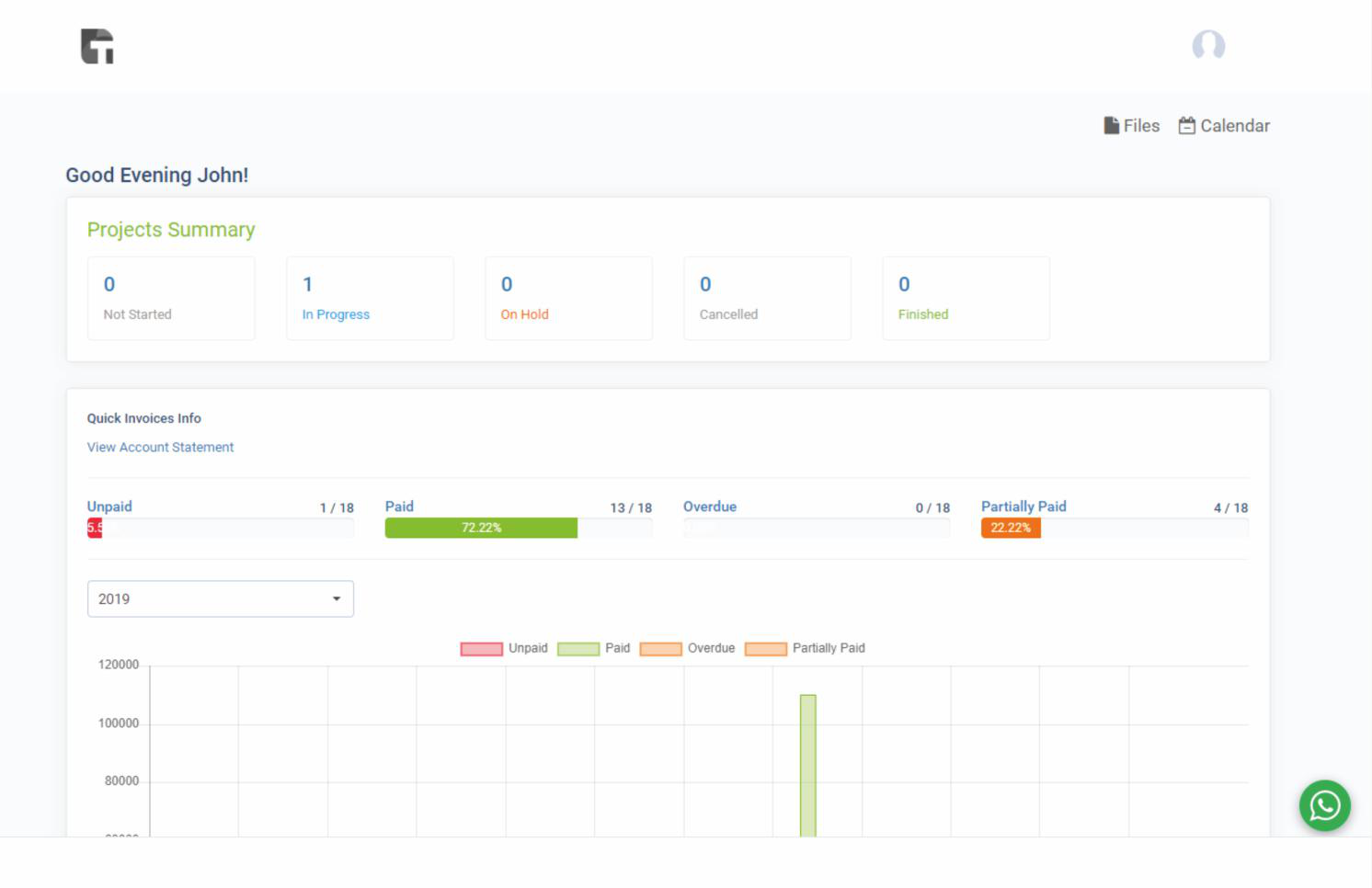Viewport: 1372px width, 888px height.
Task: Click the Paid invoices label
Action: click(x=399, y=507)
